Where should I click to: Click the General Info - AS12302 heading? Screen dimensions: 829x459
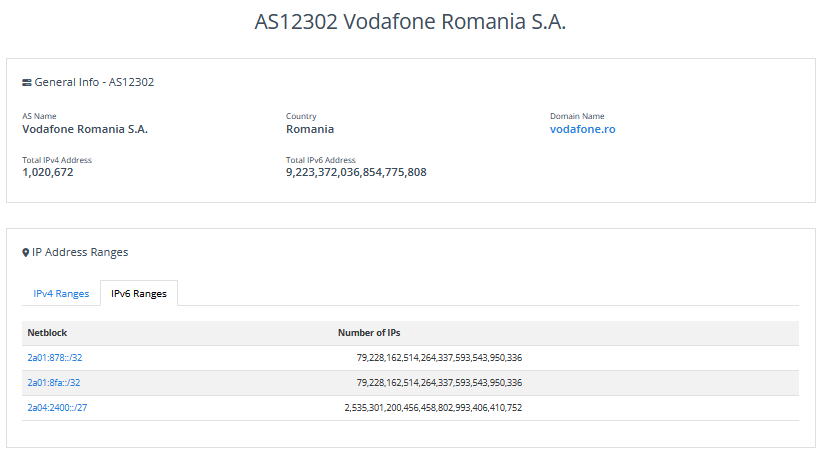click(94, 82)
